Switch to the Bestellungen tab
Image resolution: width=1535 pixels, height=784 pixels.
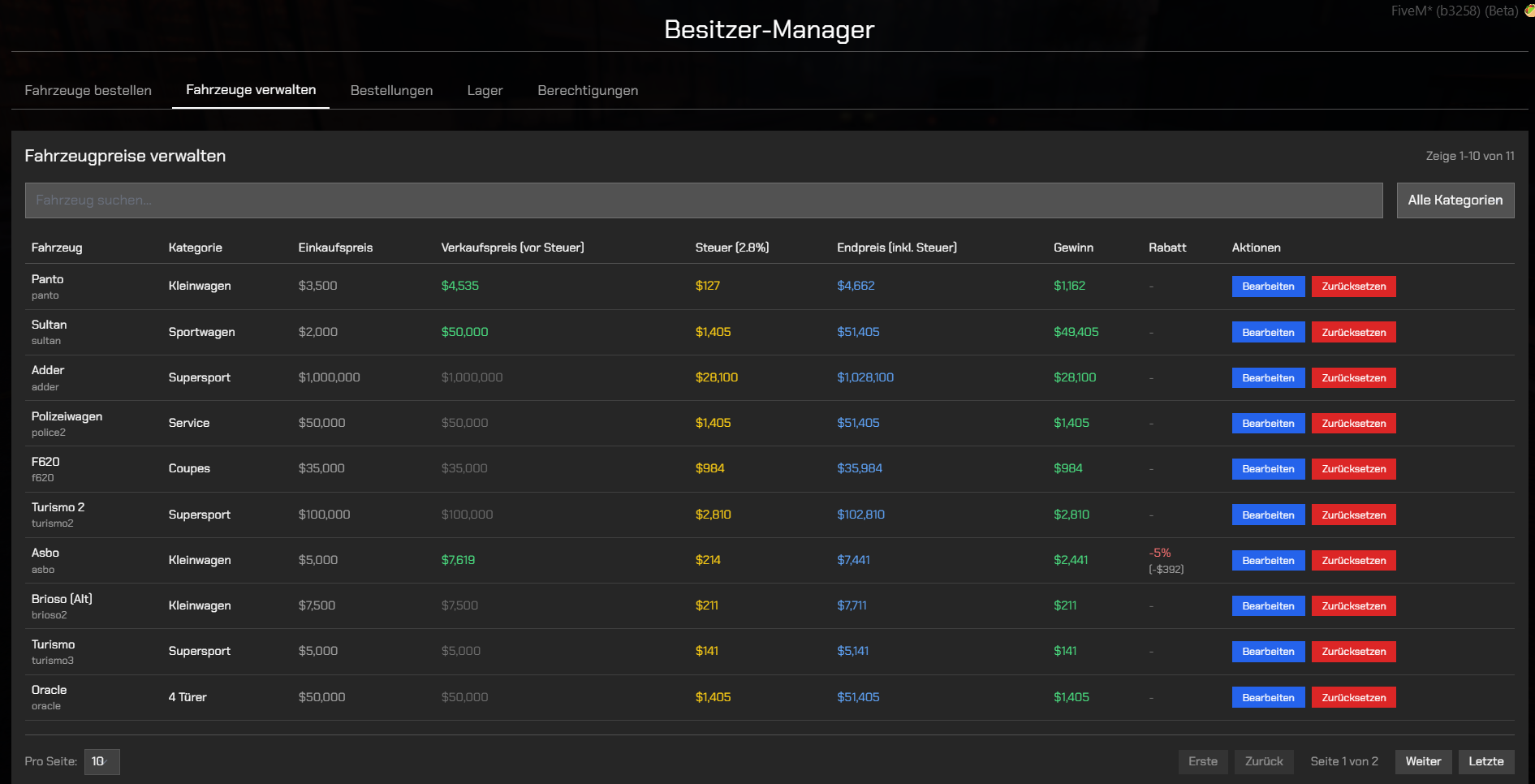pos(391,90)
